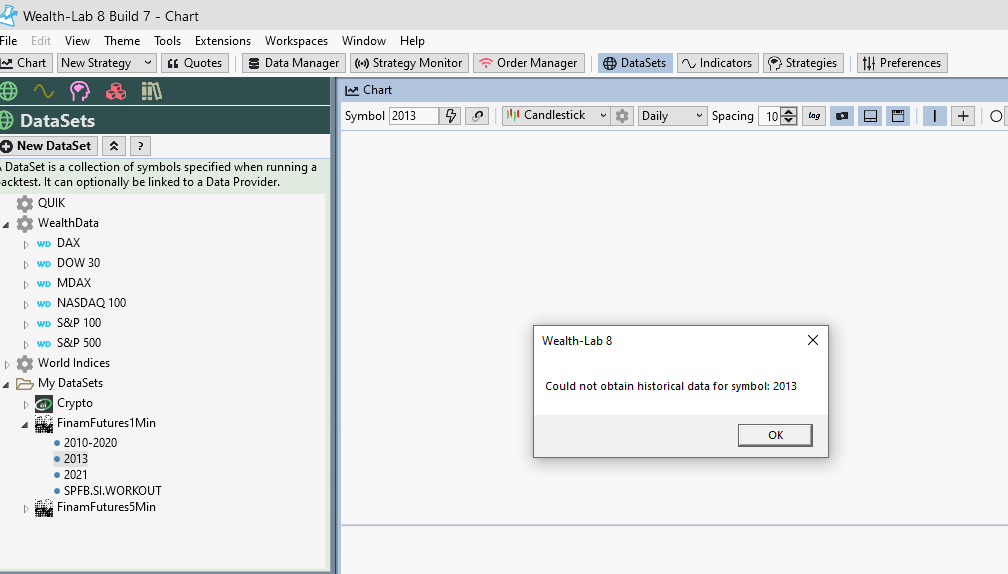Screen dimensions: 1008x574
Task: Click OK in the error dialog
Action: tap(775, 435)
